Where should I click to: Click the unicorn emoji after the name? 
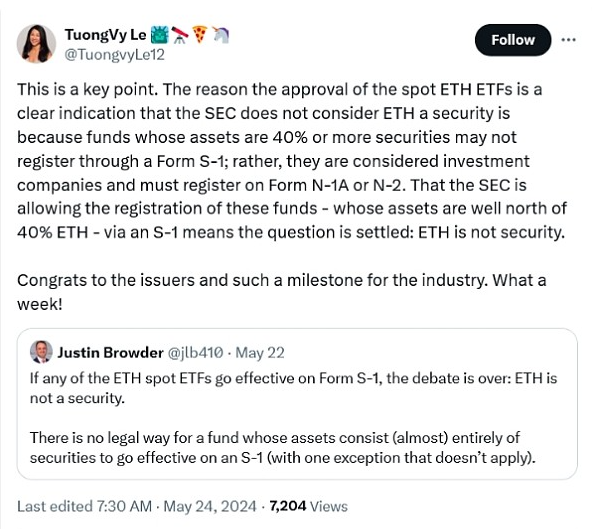[x=220, y=35]
